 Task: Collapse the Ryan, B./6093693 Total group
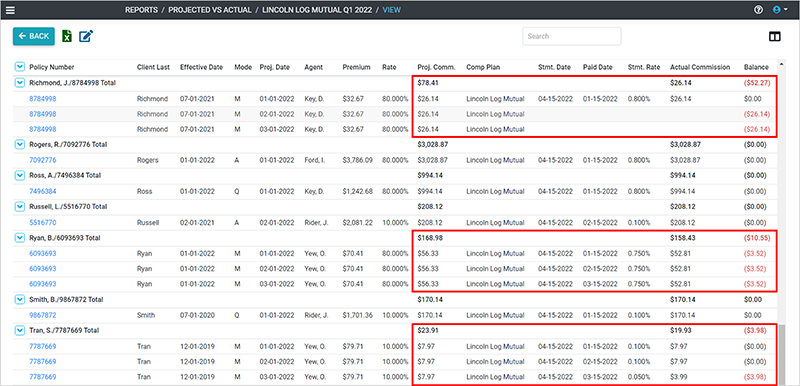(x=19, y=238)
